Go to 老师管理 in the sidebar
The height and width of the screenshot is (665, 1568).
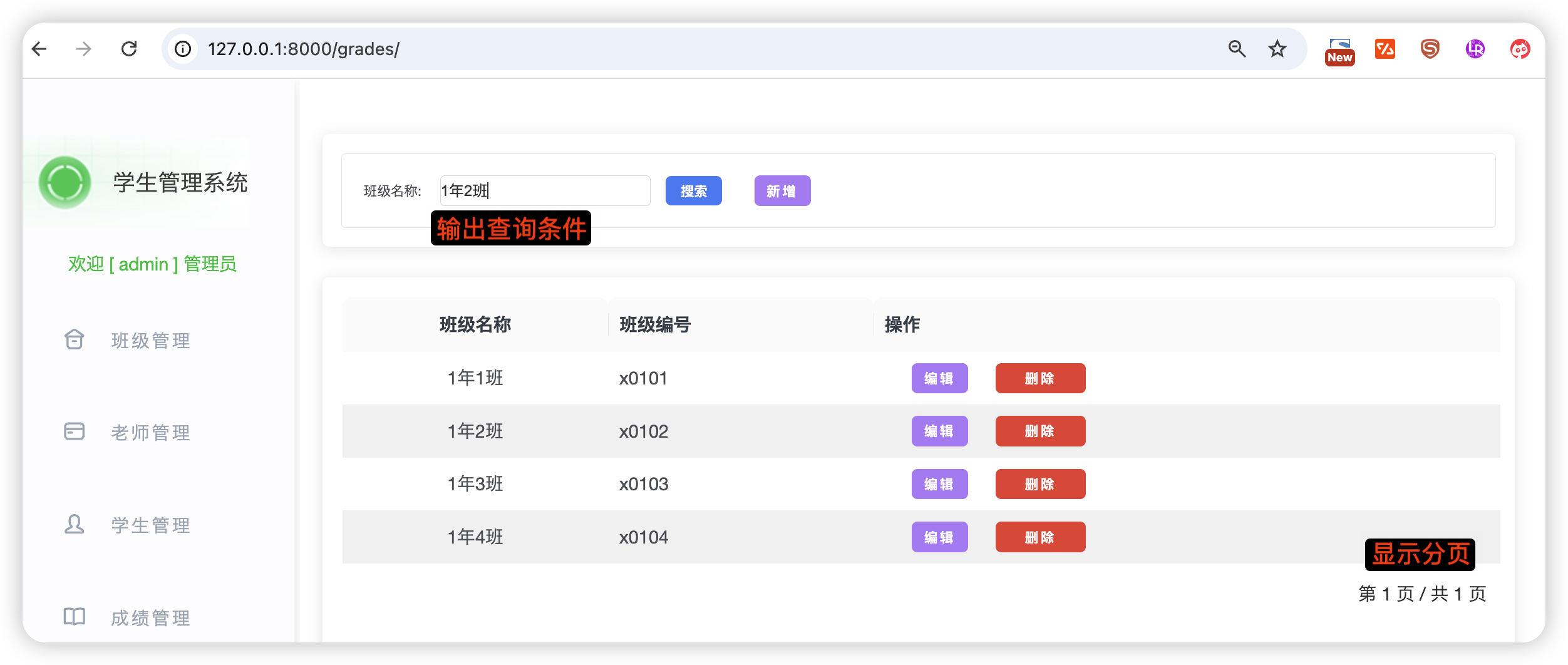point(150,433)
